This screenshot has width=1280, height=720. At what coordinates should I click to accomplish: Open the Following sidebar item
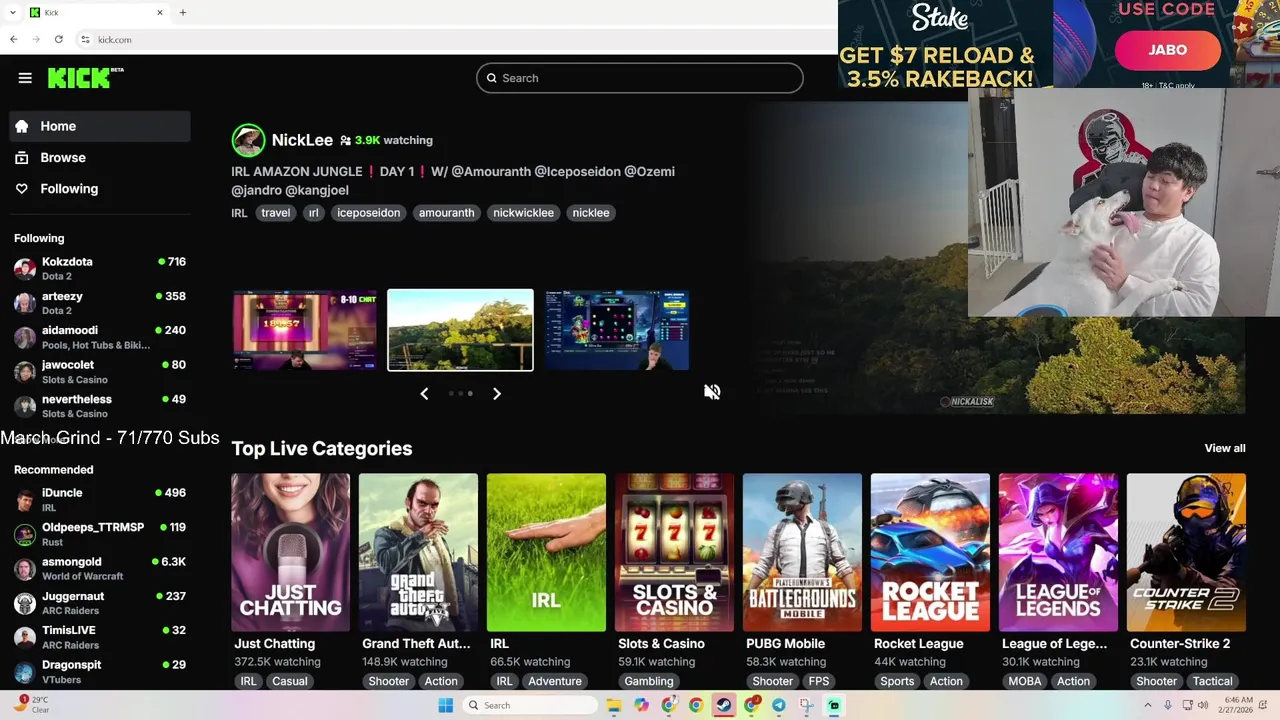pyautogui.click(x=100, y=188)
